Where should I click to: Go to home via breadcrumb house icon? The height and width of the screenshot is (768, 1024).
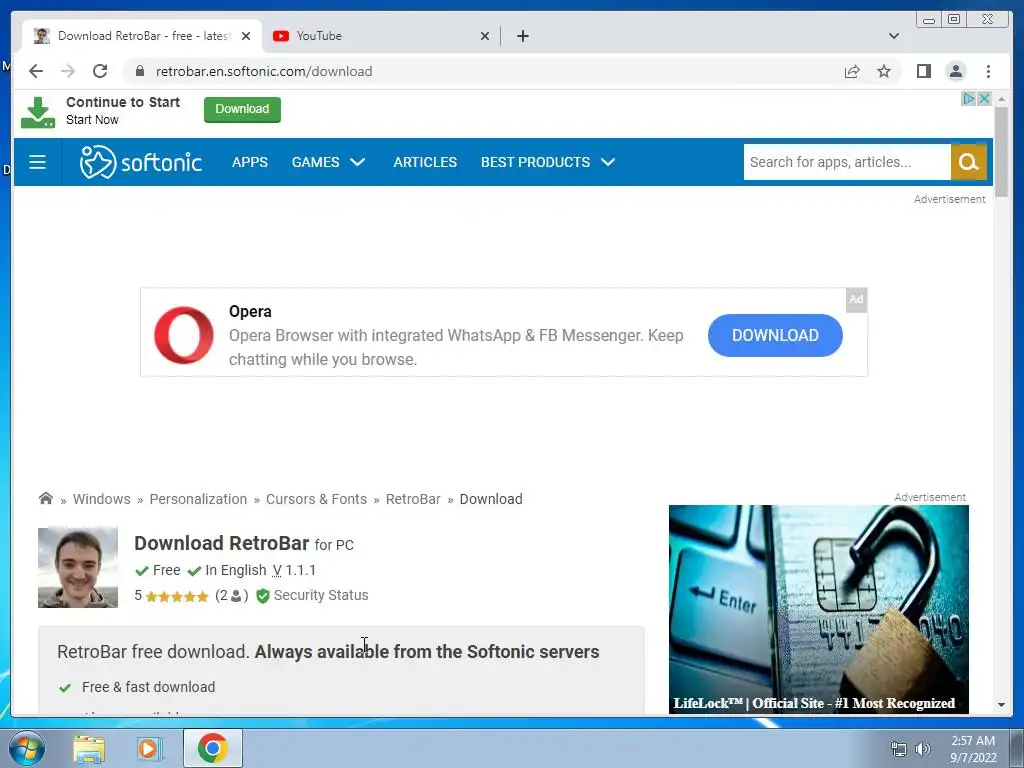46,498
